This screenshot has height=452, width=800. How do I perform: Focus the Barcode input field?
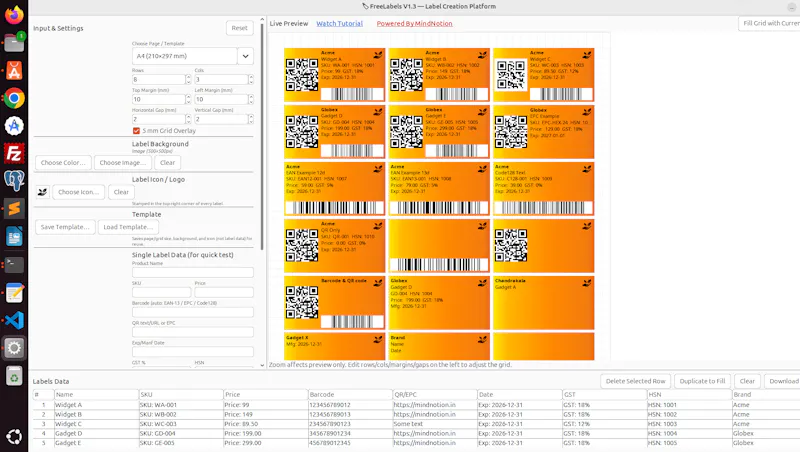(193, 312)
